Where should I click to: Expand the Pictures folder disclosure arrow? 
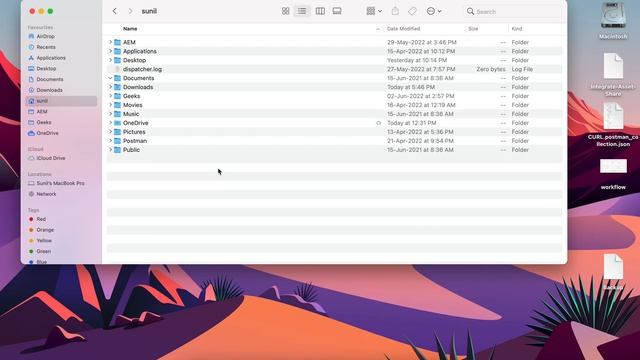coord(110,132)
